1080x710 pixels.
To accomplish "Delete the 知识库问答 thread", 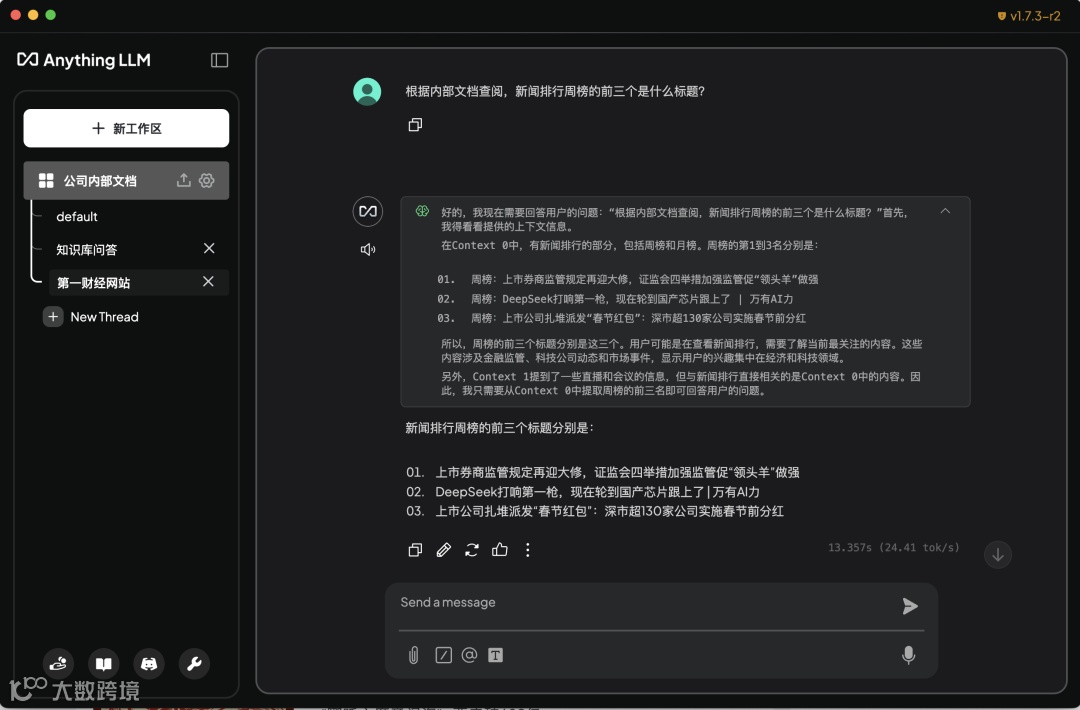I will (x=209, y=249).
